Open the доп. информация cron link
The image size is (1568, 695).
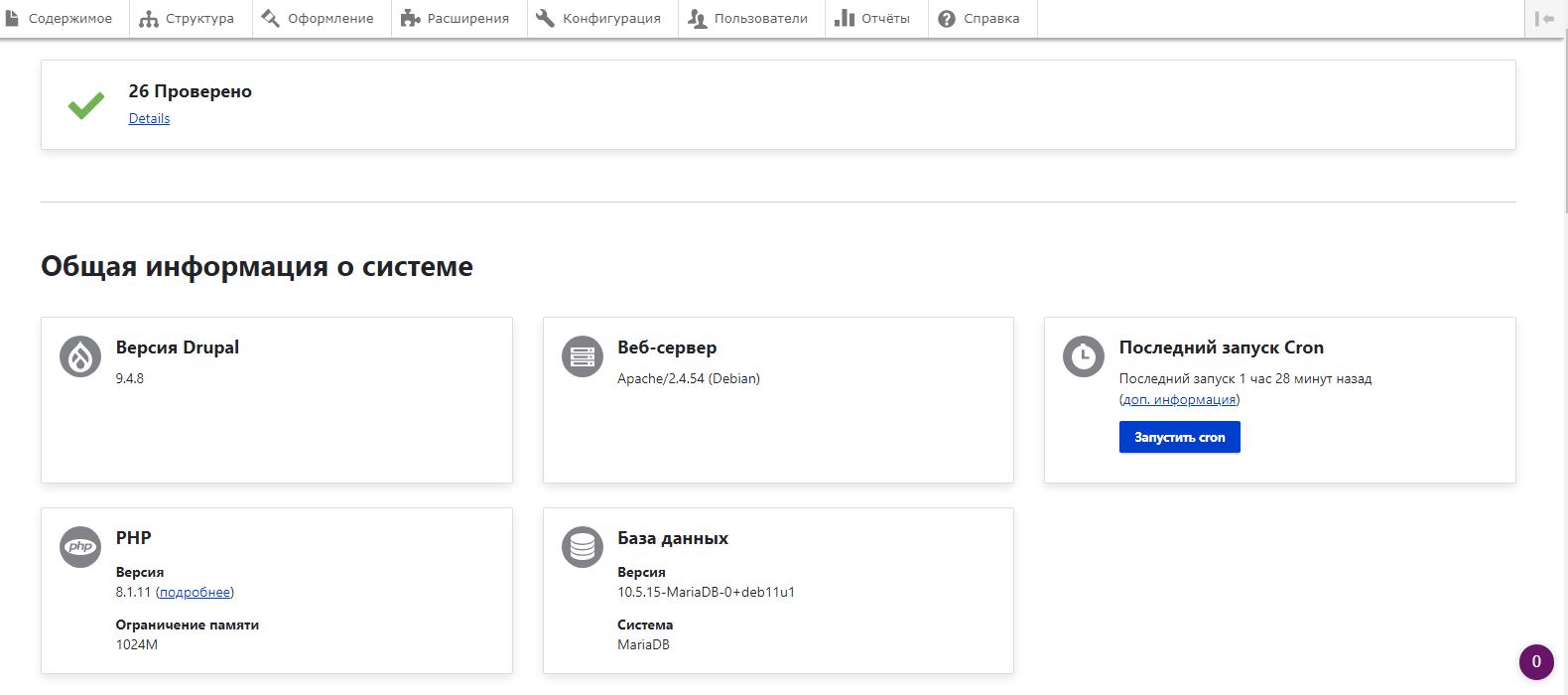pos(1179,399)
